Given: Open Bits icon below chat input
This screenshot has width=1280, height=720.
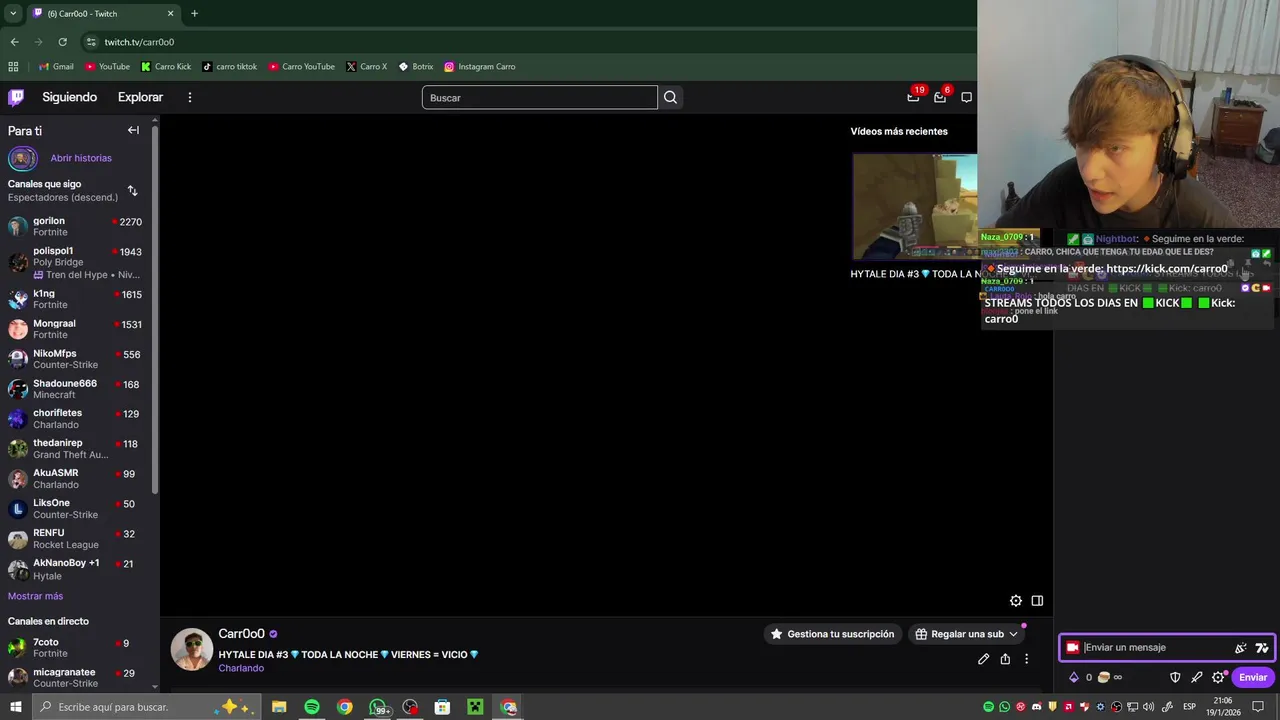Looking at the screenshot, I should [1074, 677].
